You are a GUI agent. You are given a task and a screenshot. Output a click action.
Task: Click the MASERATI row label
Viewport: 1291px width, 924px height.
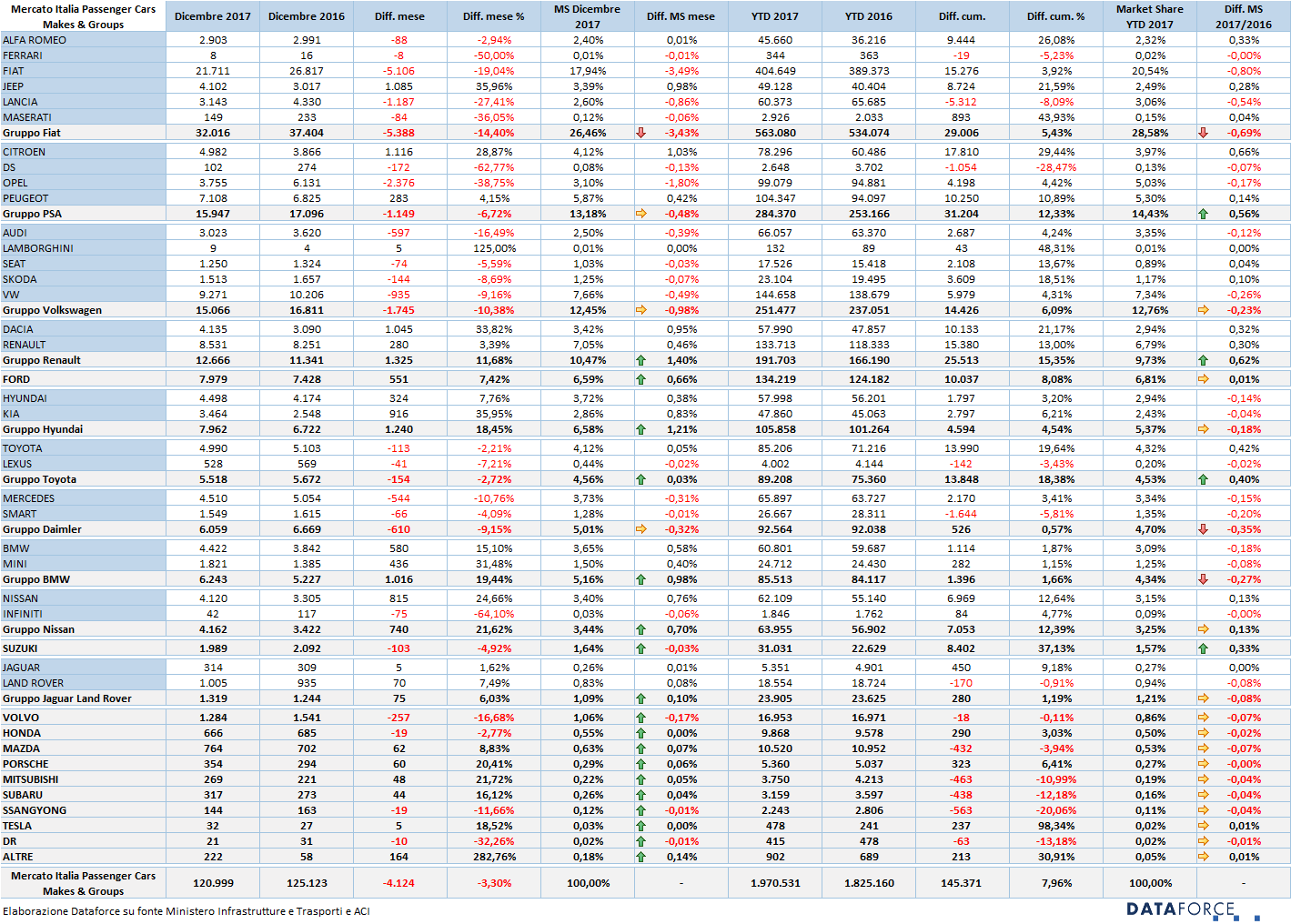27,117
